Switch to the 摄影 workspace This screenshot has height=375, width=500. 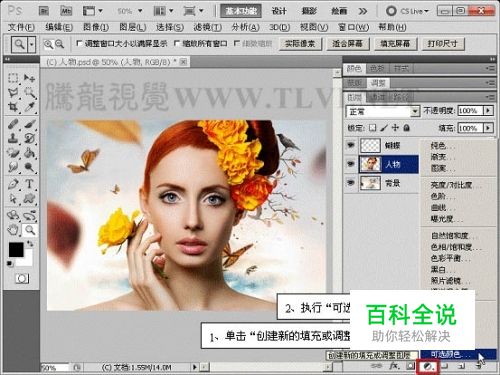pyautogui.click(x=309, y=11)
